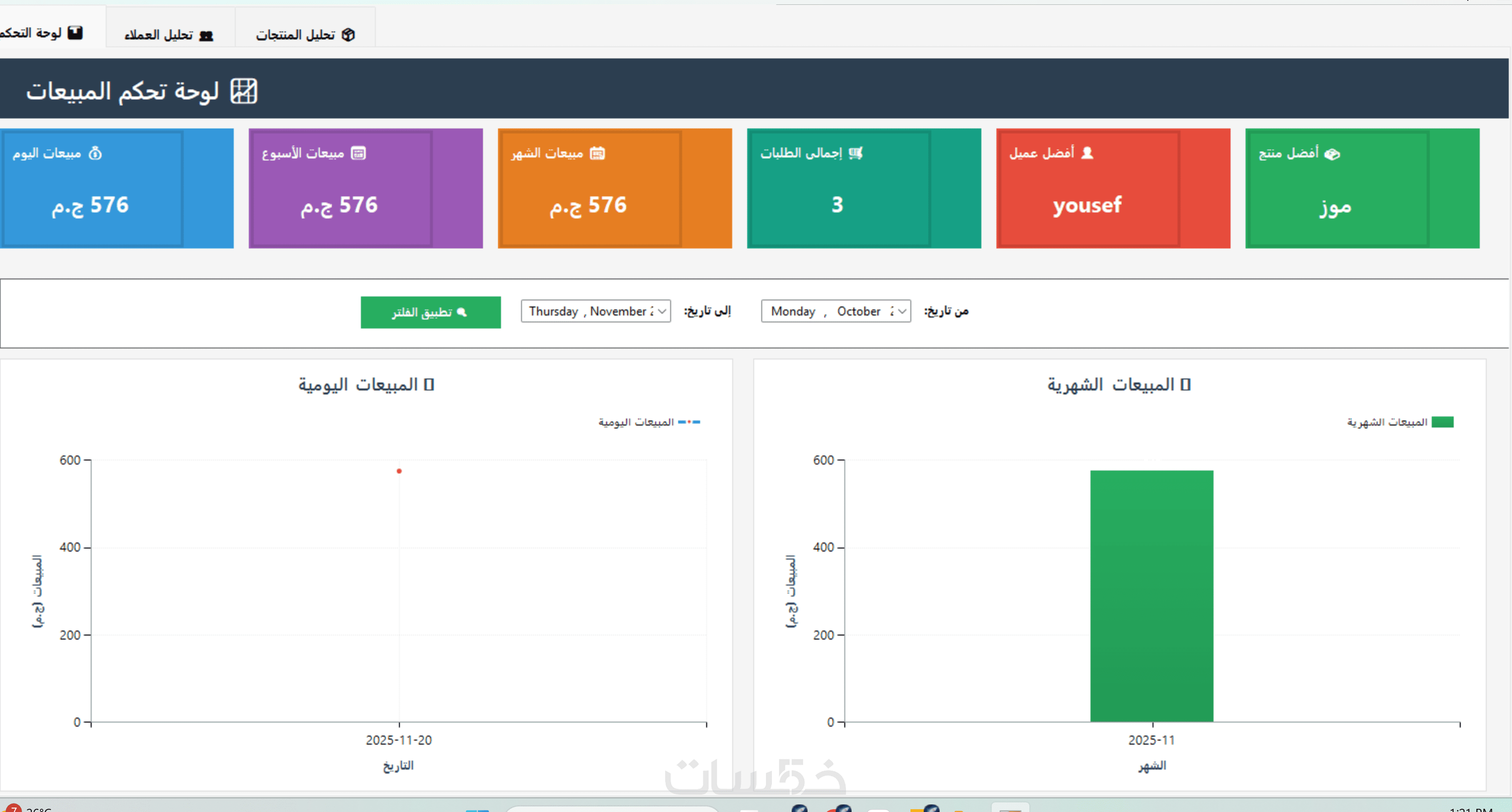Toggle the green monthly sales legend swatch
Screen dimensions: 1512x812
tap(1442, 422)
